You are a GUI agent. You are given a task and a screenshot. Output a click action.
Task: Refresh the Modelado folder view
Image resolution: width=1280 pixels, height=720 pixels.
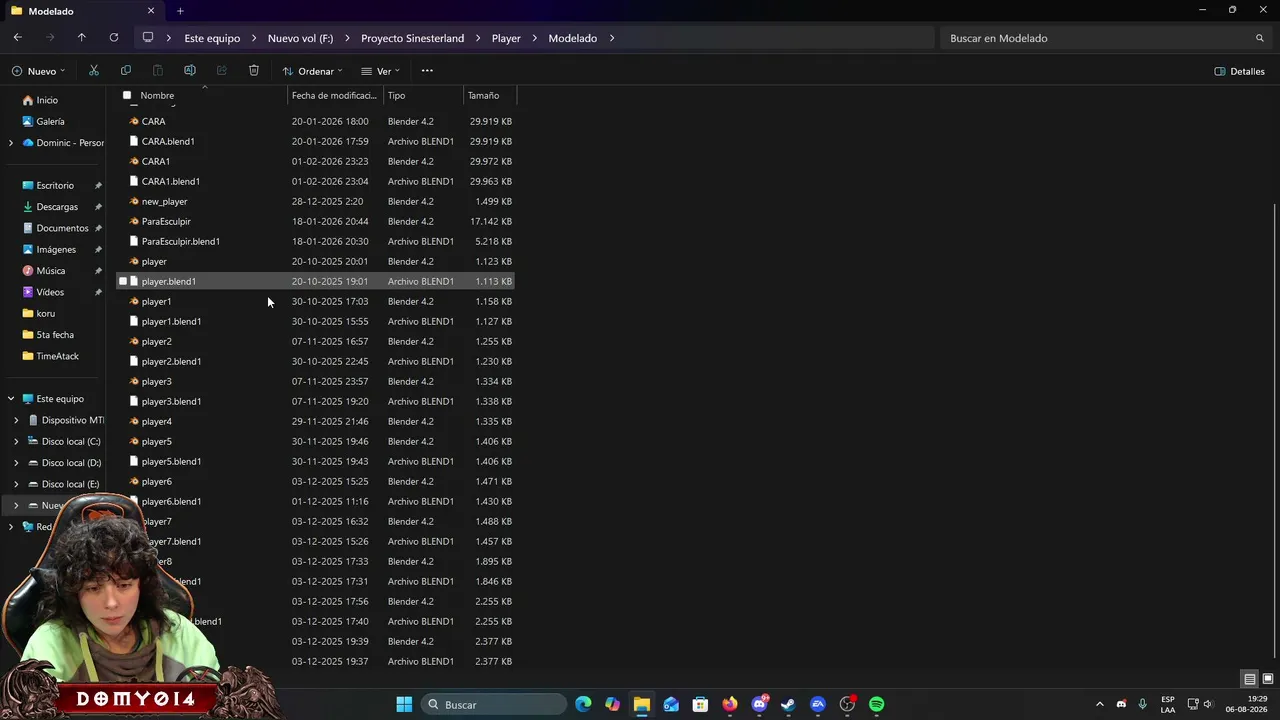pyautogui.click(x=114, y=38)
